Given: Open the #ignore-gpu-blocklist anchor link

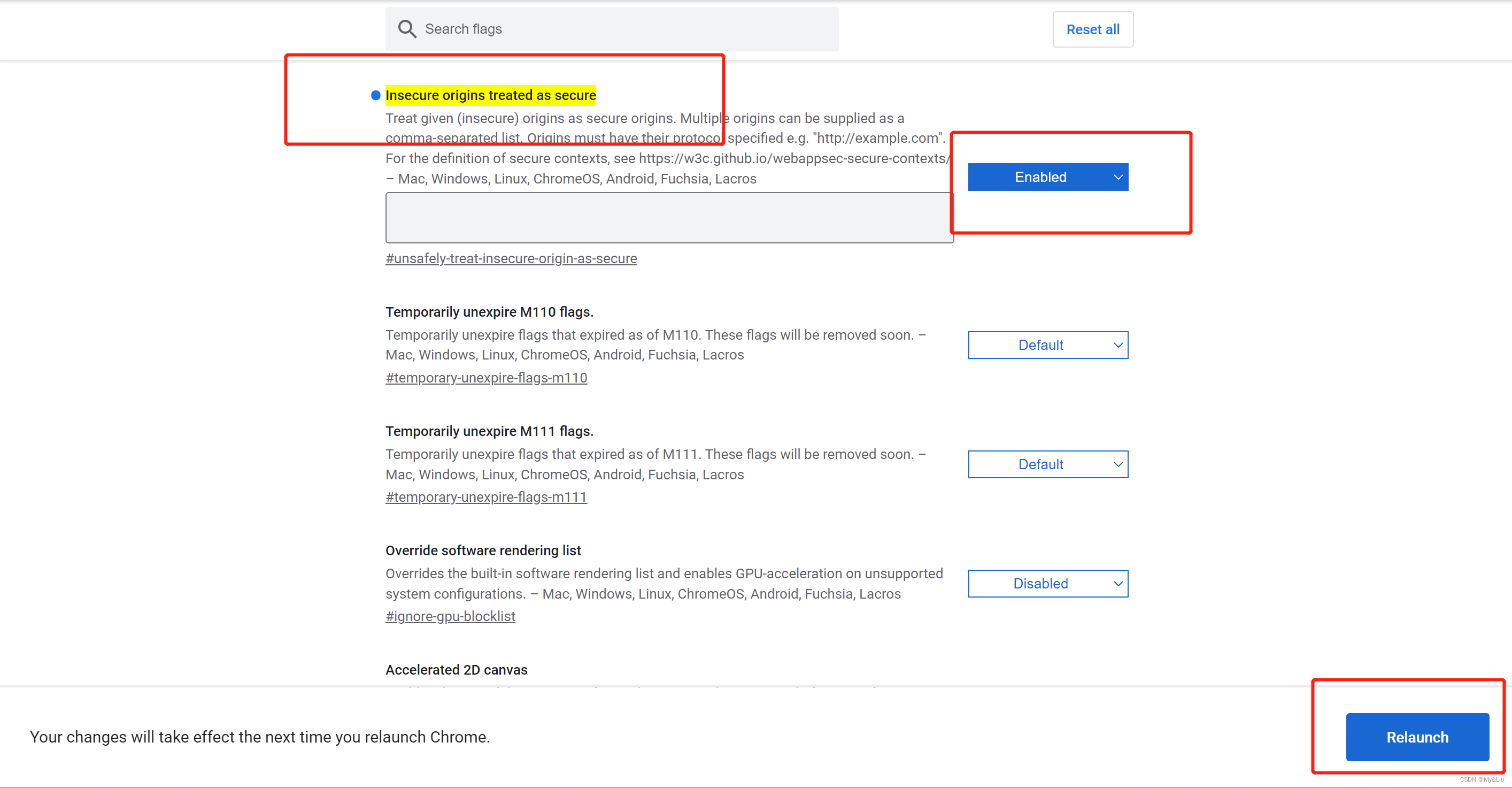Looking at the screenshot, I should (450, 616).
